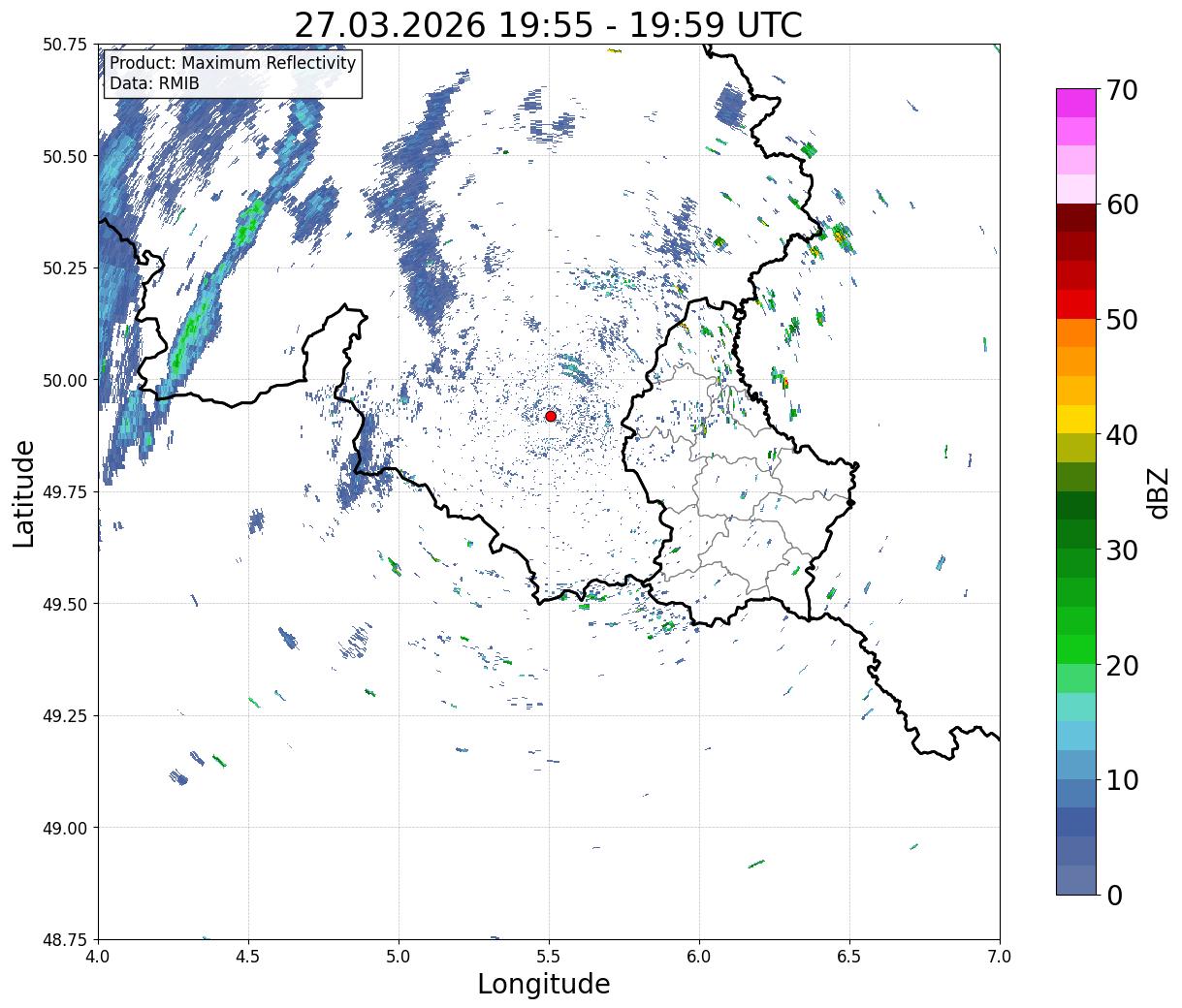Click the latitude tick label 49.50

point(65,604)
